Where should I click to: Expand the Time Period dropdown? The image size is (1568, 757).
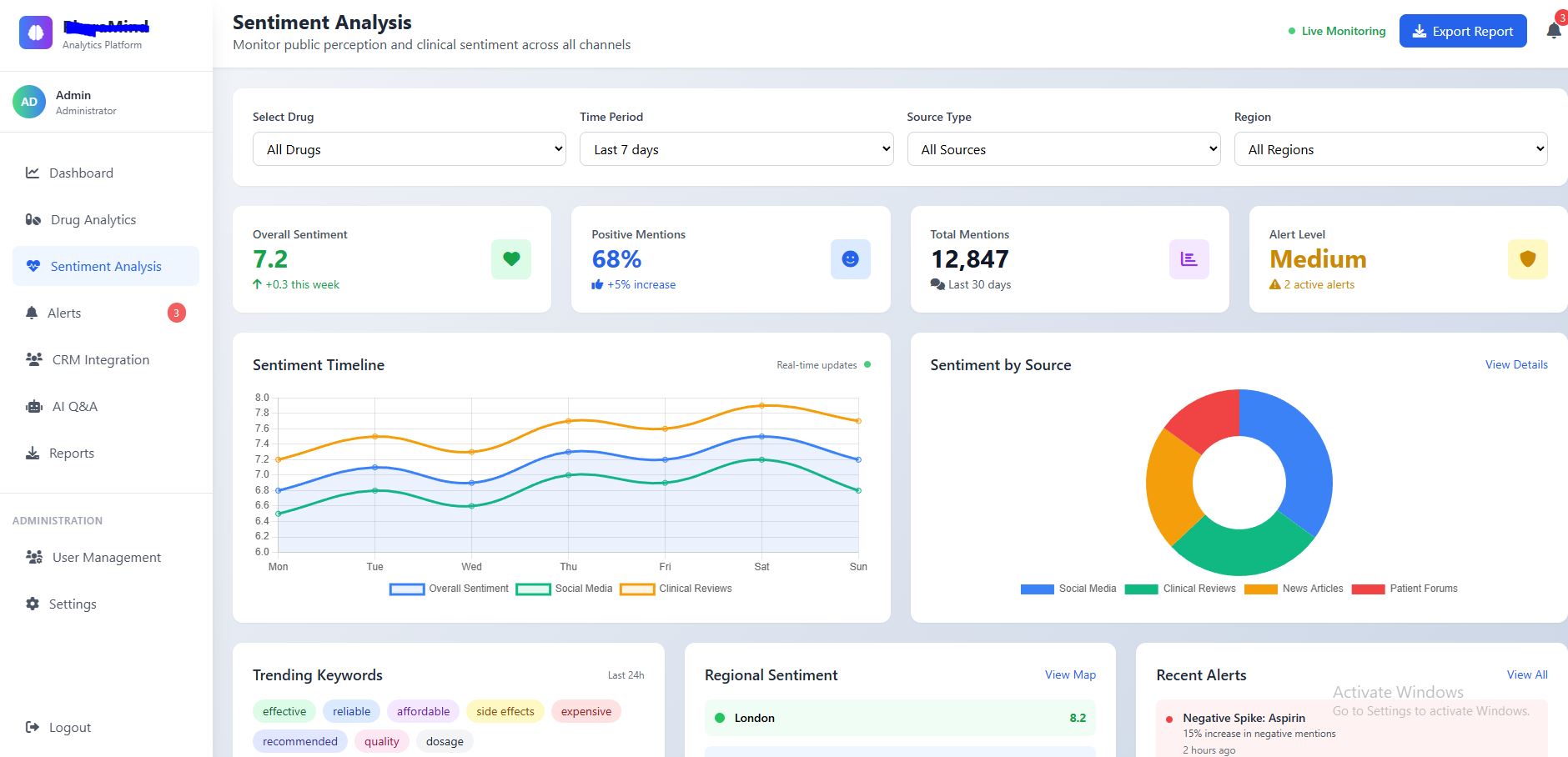(736, 149)
